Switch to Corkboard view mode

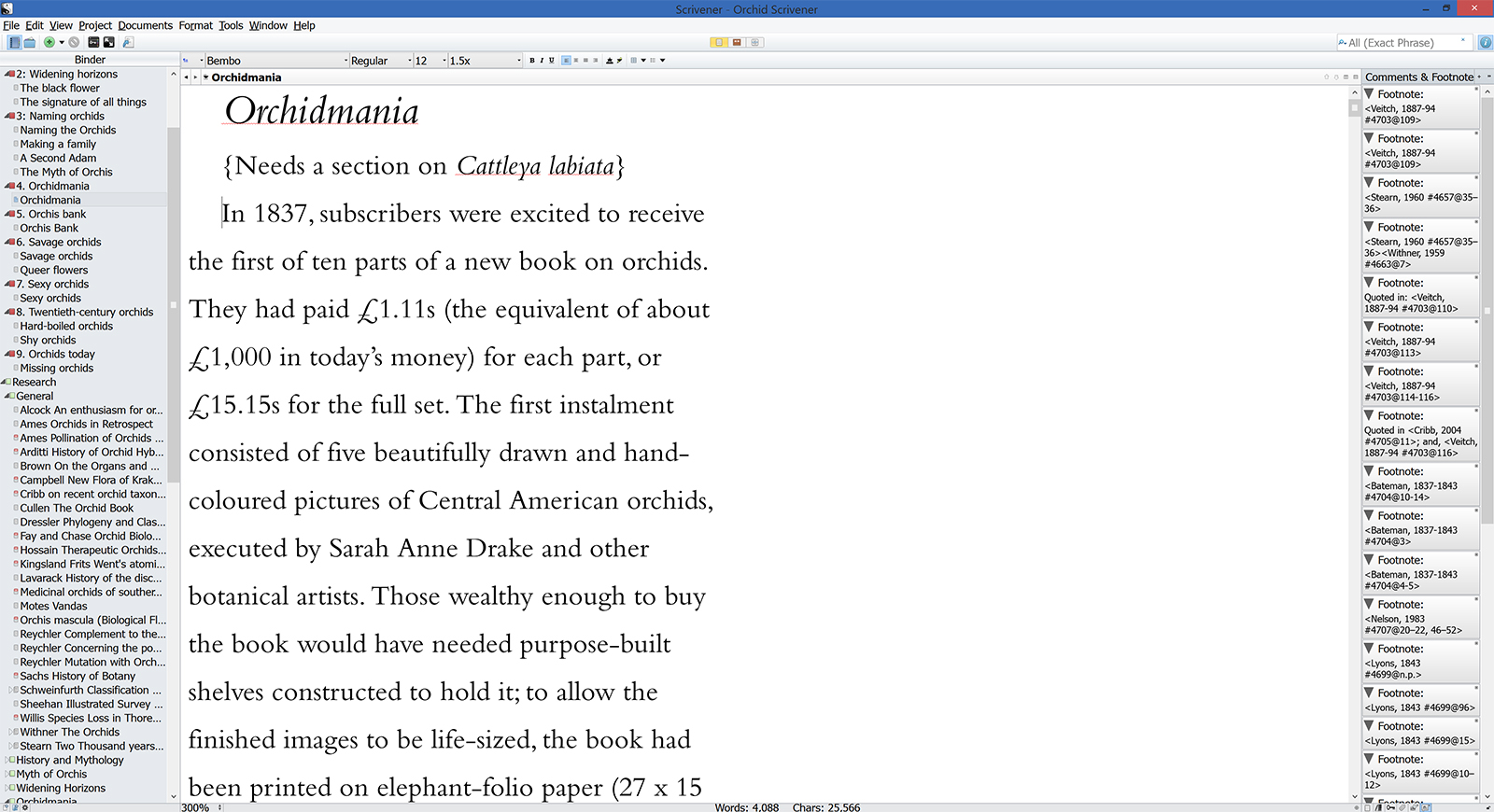click(x=737, y=42)
